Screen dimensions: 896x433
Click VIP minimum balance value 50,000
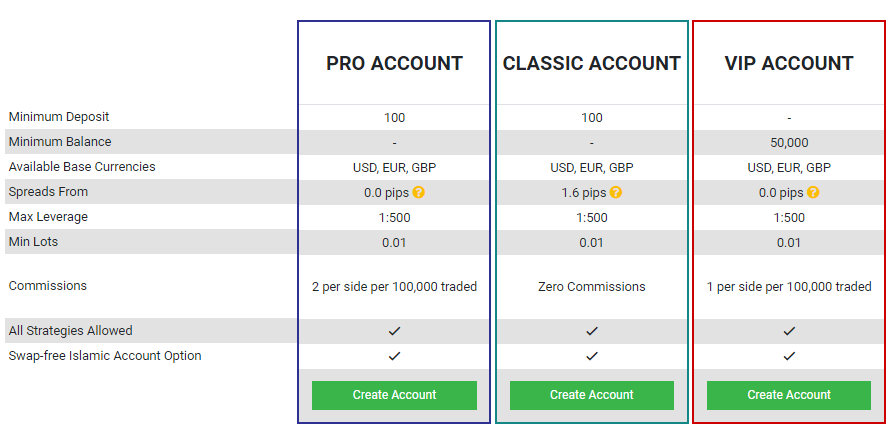pyautogui.click(x=789, y=142)
